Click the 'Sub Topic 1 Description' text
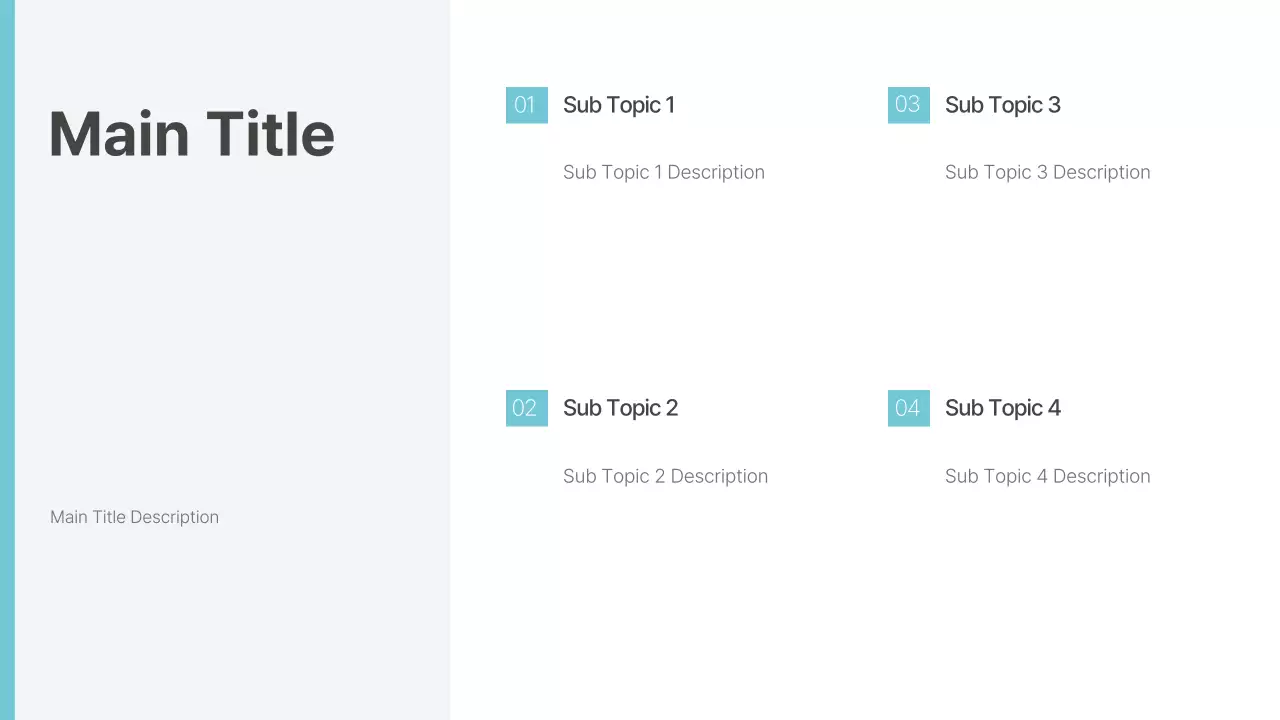 click(663, 172)
